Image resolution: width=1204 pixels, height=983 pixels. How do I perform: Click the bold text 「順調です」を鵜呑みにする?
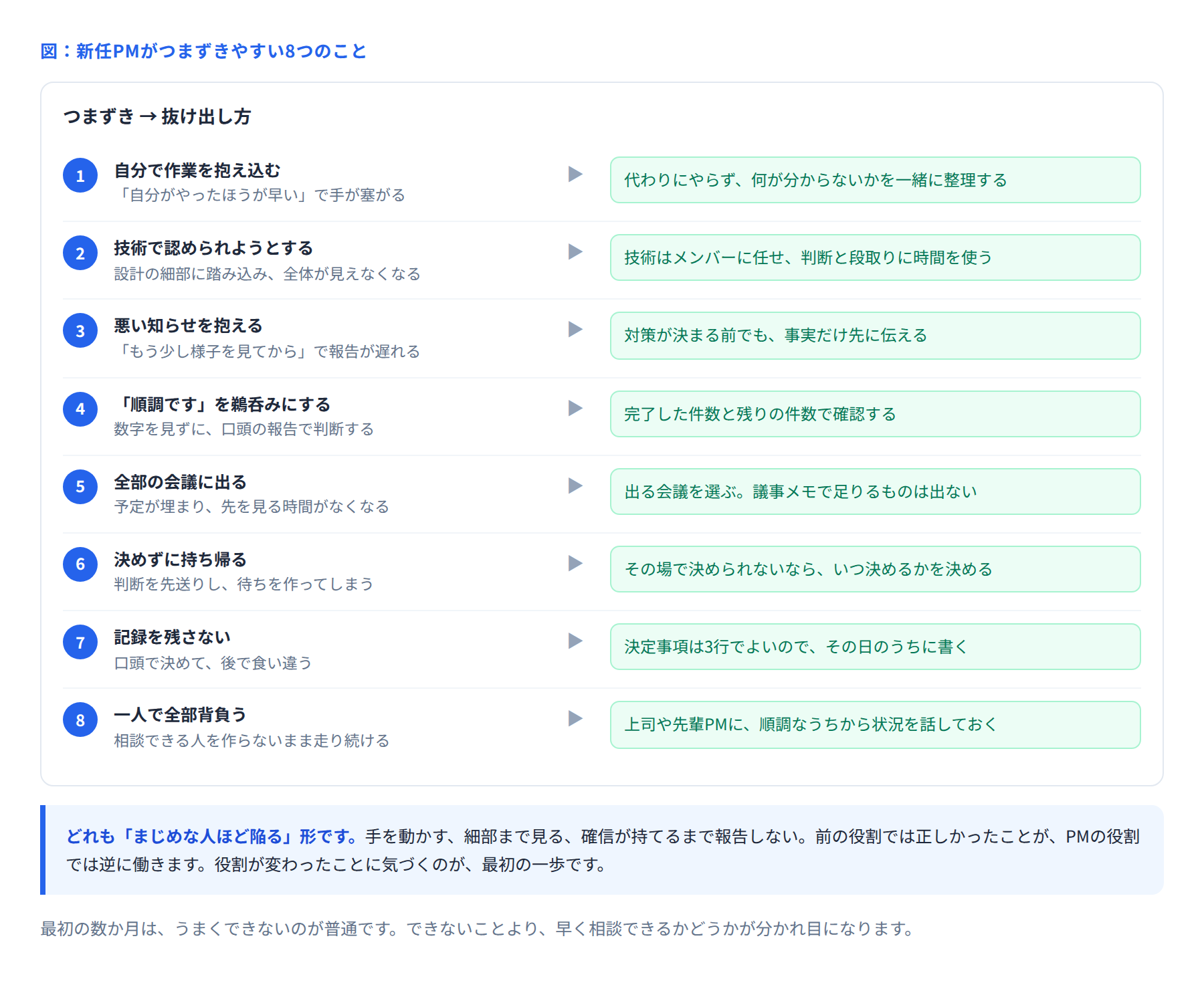(222, 405)
